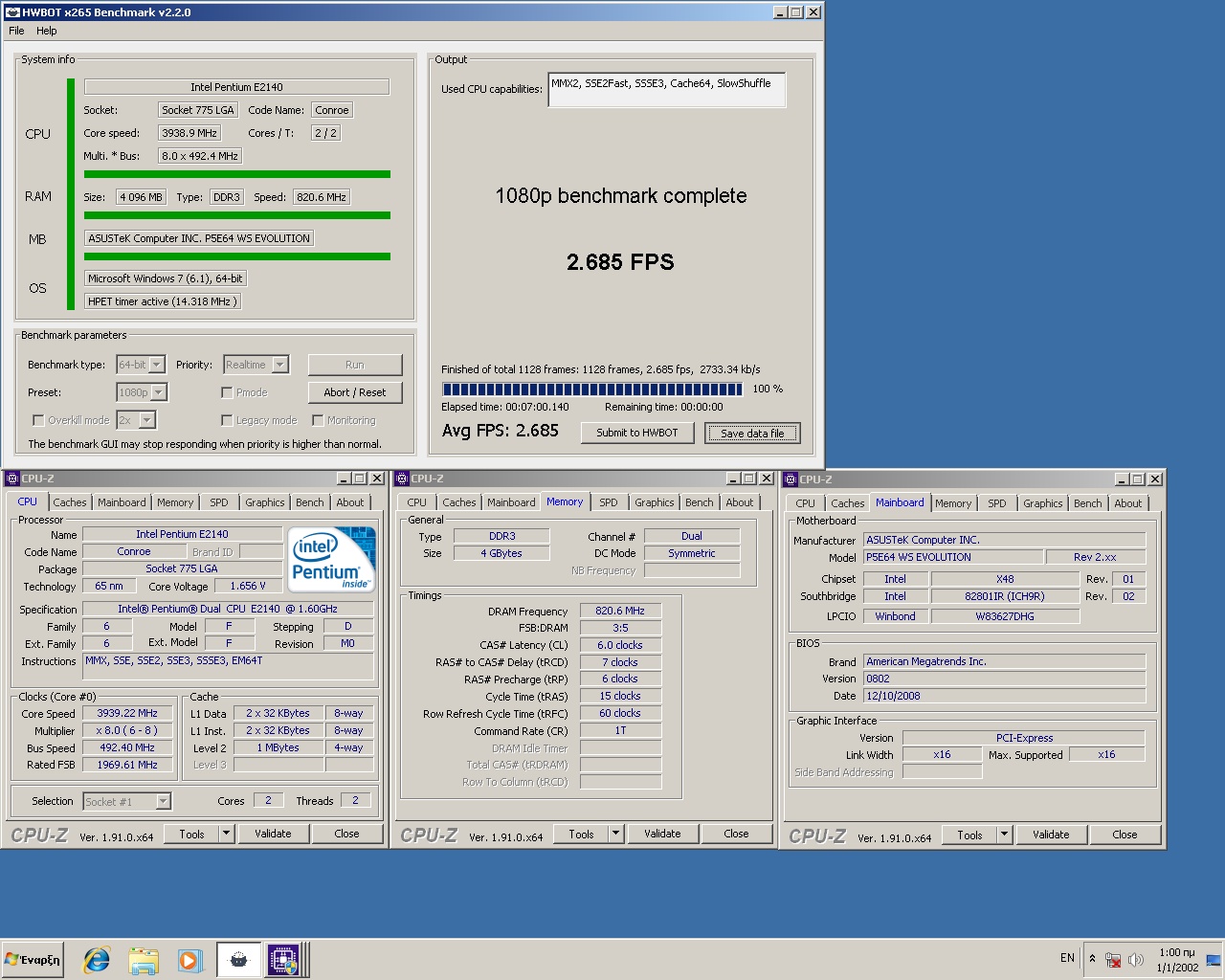
Task: Open the Benchmark type 64-bit dropdown
Action: (x=157, y=365)
